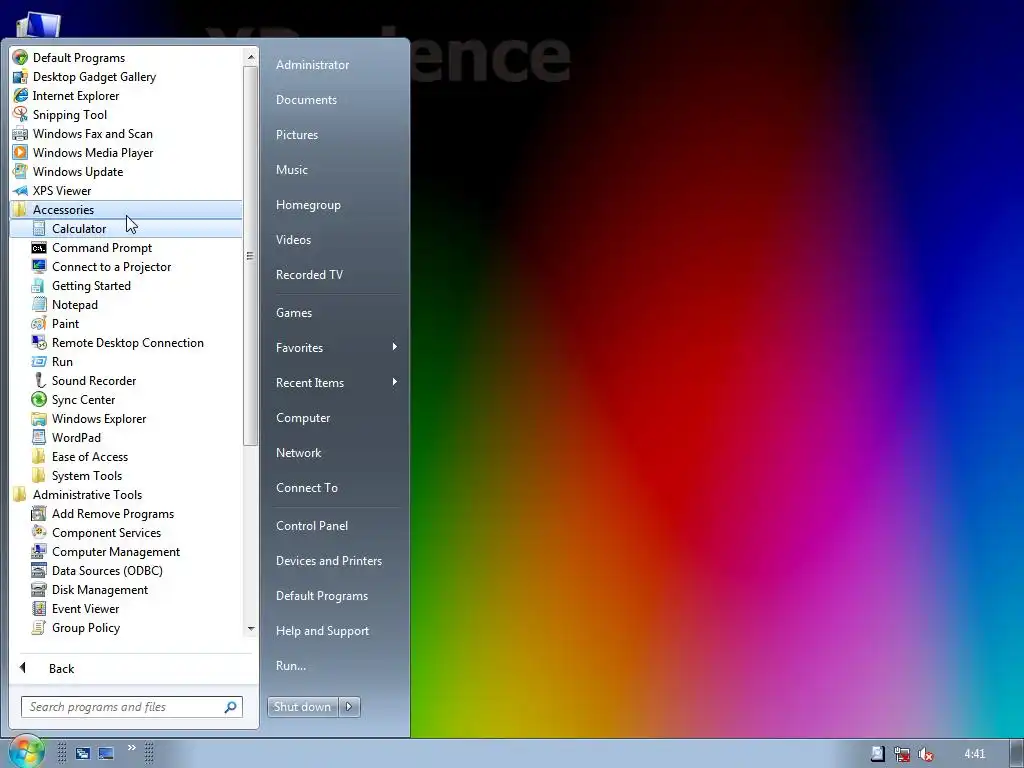Open the Pictures library
The width and height of the screenshot is (1024, 768).
pos(335,135)
